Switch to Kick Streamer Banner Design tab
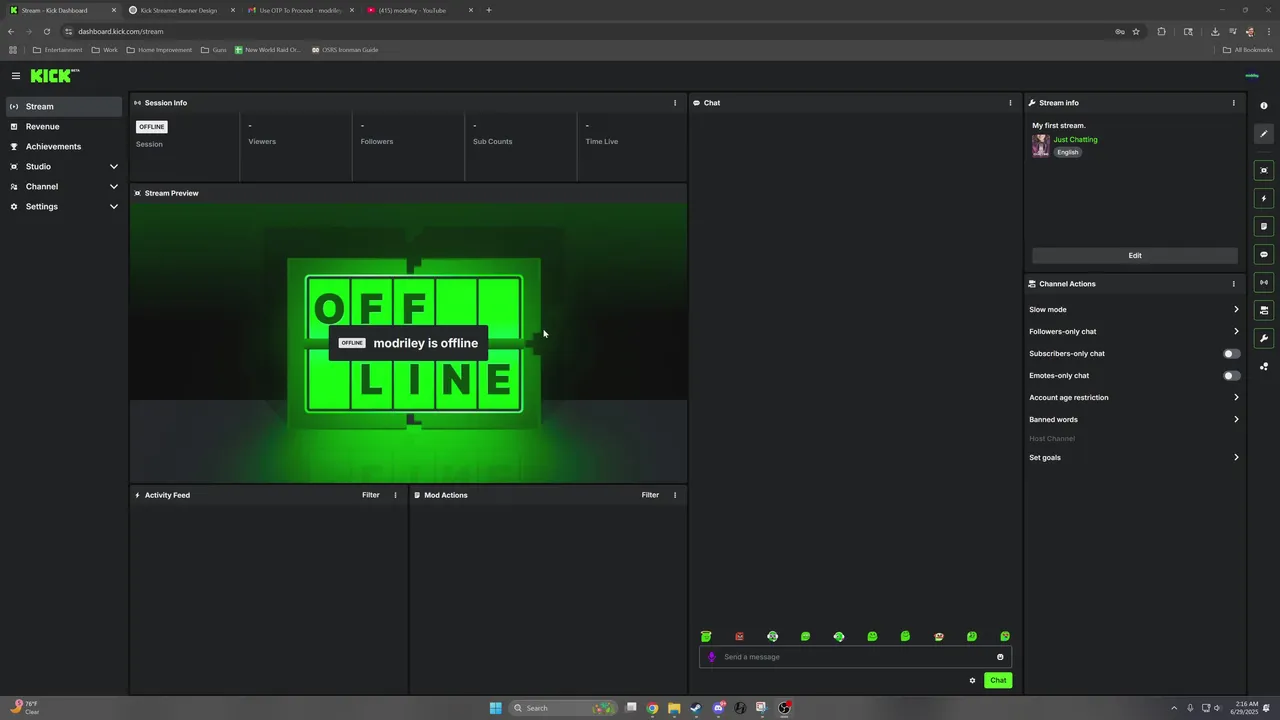This screenshot has width=1280, height=720. pyautogui.click(x=182, y=10)
